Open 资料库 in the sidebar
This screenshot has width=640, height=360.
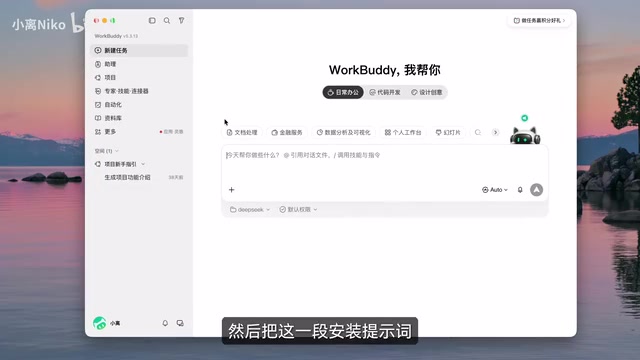tap(139, 118)
